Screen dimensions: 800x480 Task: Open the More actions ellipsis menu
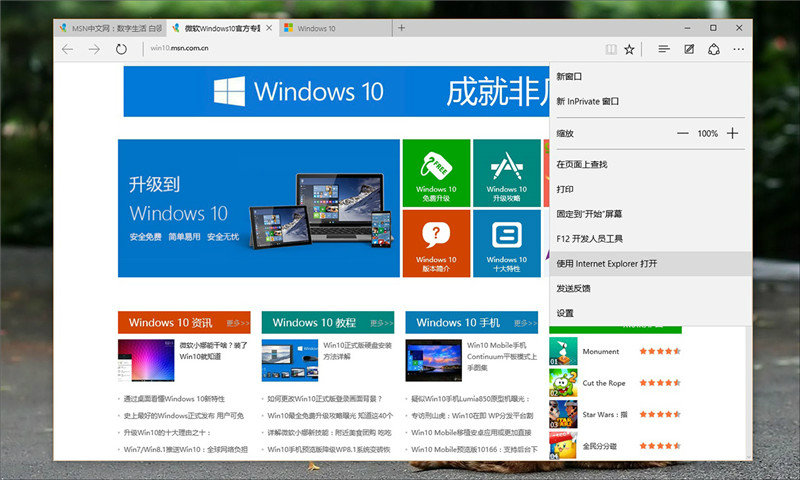coord(738,49)
